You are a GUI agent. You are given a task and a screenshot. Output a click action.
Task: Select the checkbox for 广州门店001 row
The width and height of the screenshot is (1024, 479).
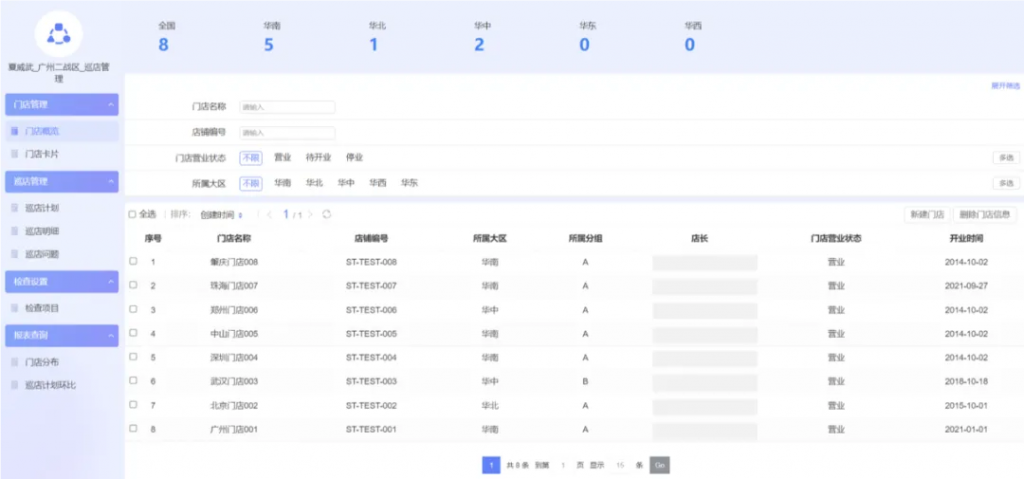(x=133, y=428)
